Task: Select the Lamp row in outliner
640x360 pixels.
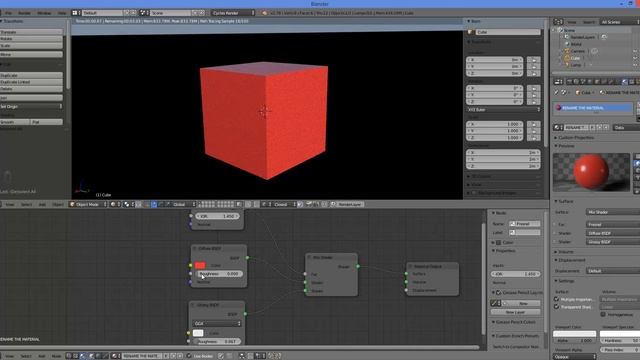Action: pos(576,64)
